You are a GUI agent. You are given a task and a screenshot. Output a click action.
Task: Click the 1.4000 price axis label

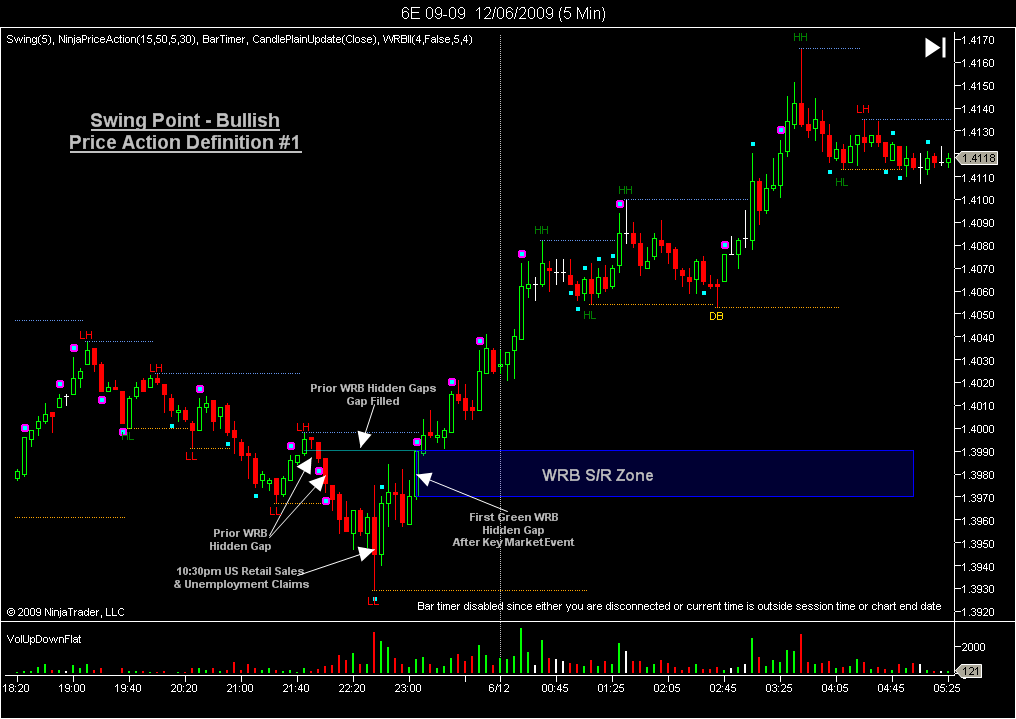click(979, 429)
